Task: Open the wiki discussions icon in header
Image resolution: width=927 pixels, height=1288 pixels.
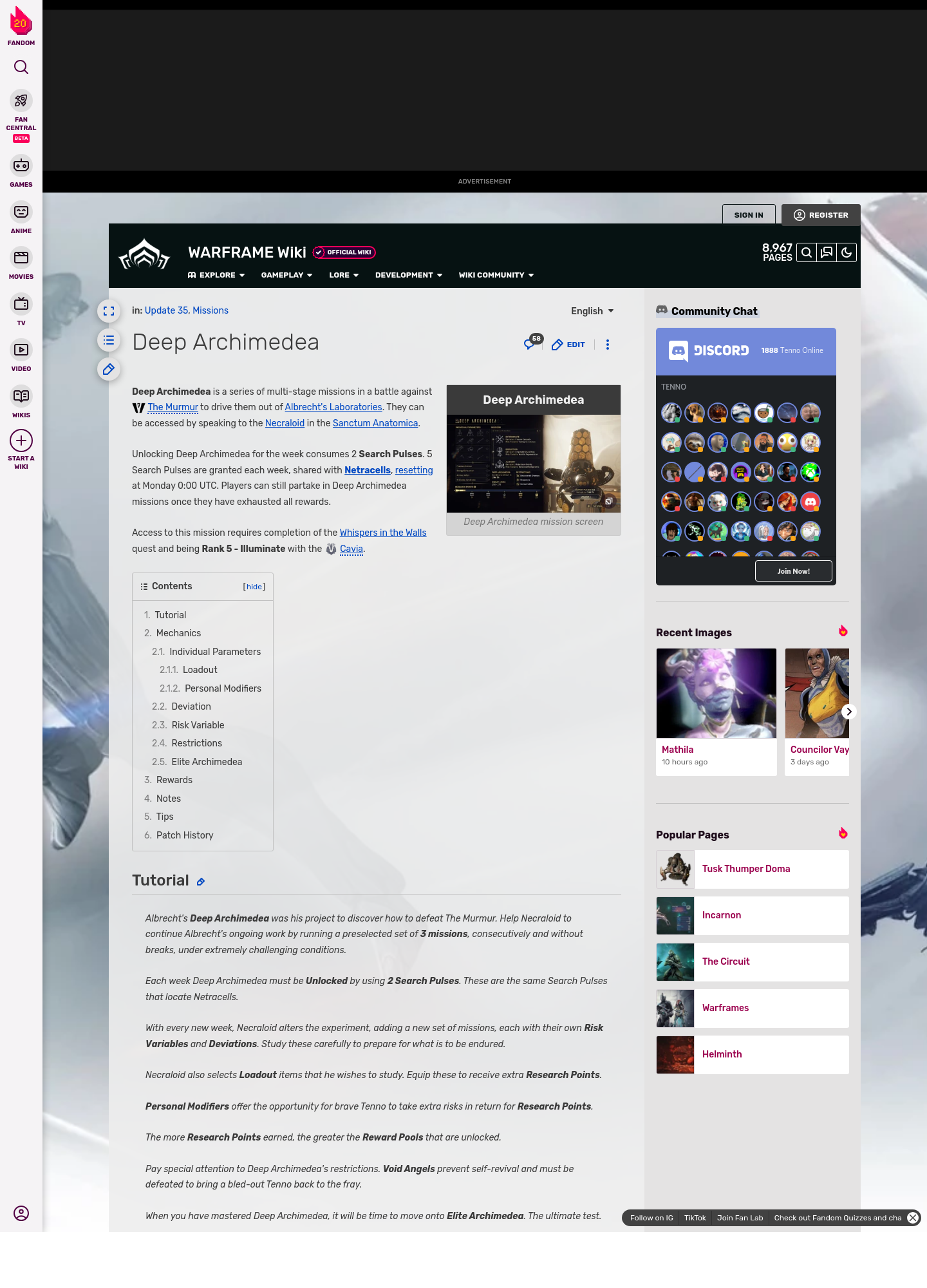Action: pos(827,252)
